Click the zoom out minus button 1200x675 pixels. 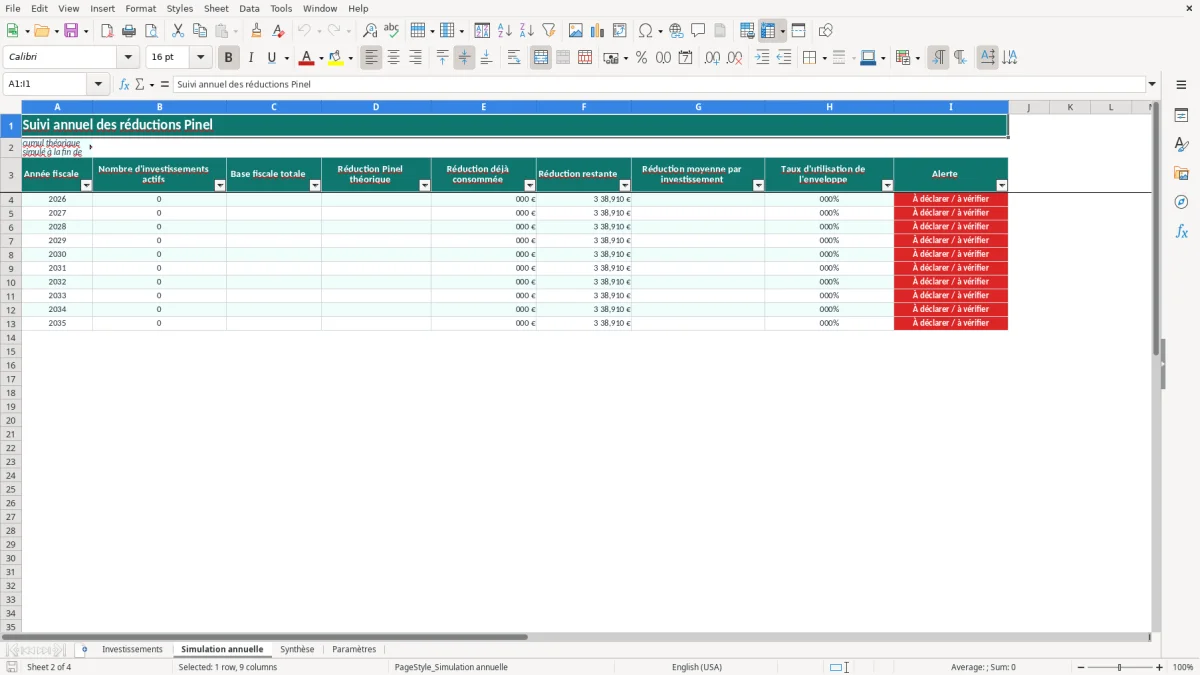point(1081,667)
